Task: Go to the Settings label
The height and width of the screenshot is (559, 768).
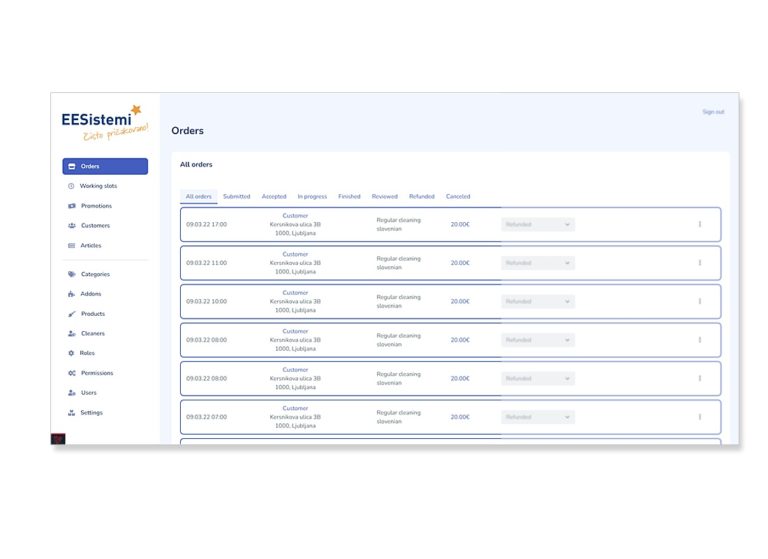Action: pos(92,413)
